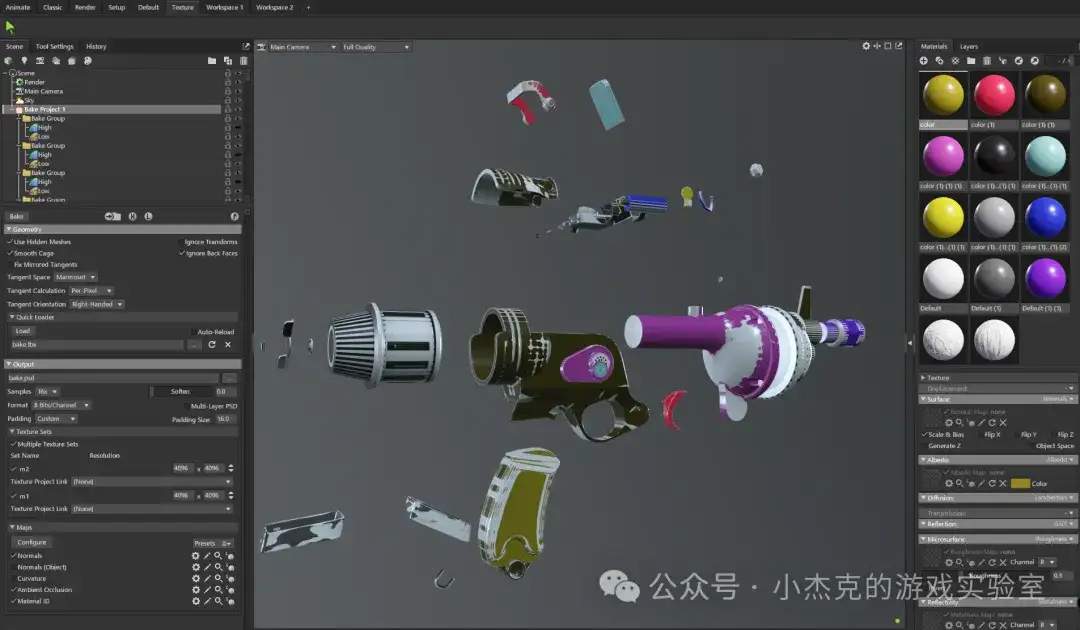This screenshot has height=630, width=1080.
Task: Toggle Use Hidden Meshes checkbox
Action: coord(11,242)
